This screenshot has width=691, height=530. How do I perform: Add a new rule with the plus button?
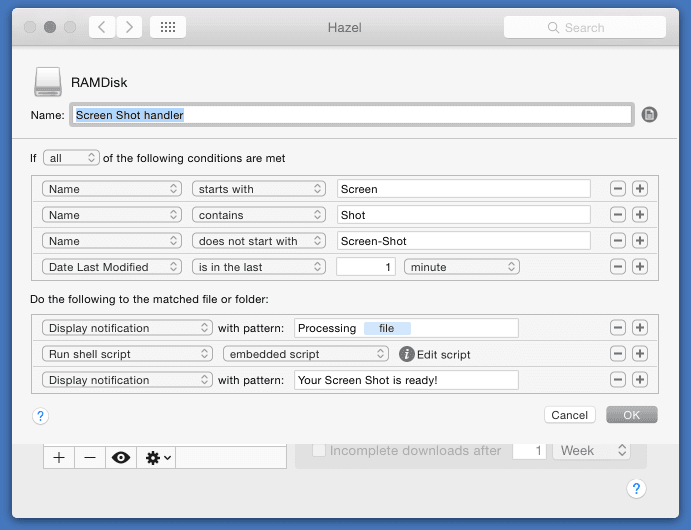coord(59,457)
